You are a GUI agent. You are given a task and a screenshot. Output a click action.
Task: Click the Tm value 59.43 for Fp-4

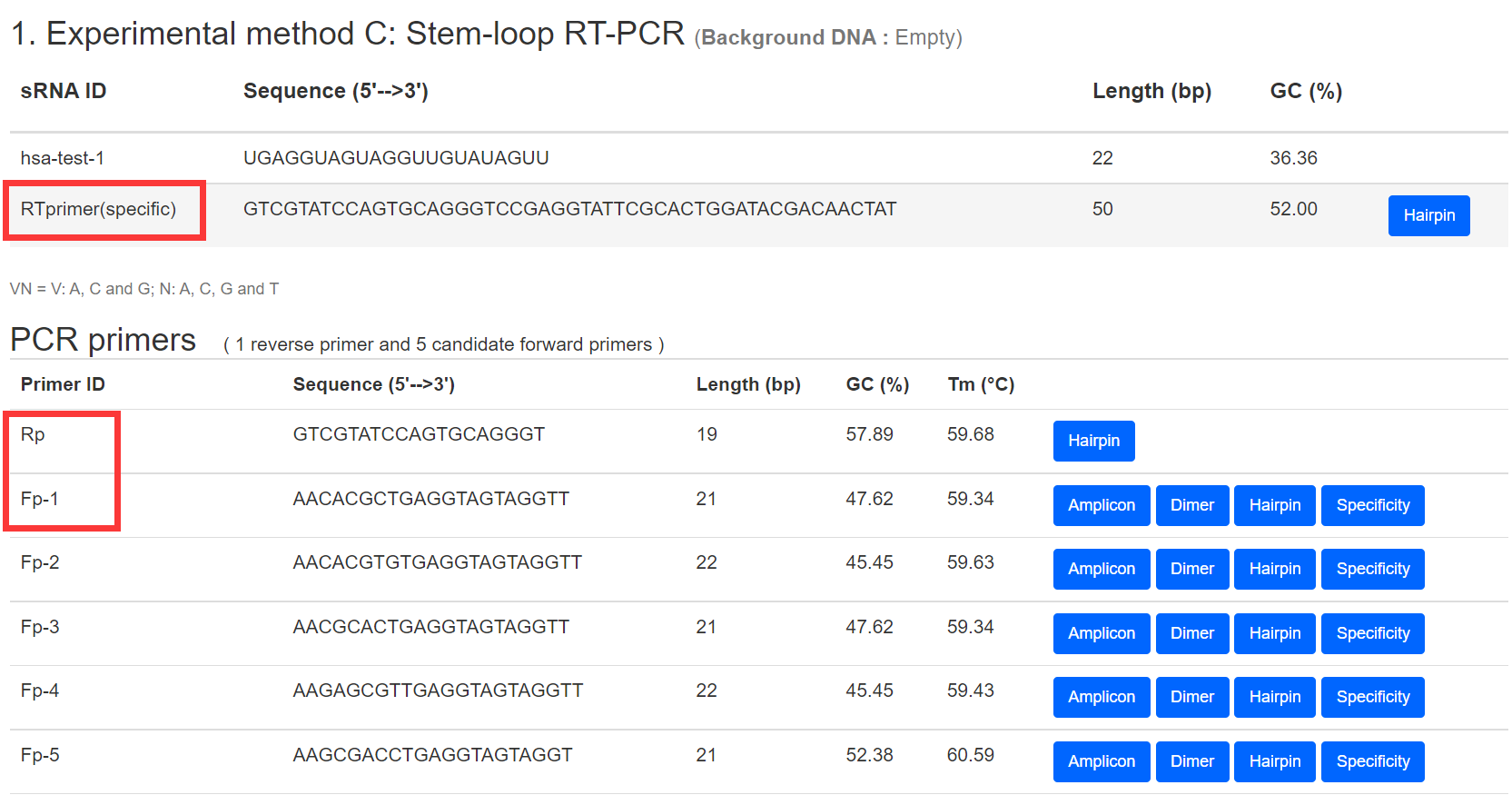[971, 691]
